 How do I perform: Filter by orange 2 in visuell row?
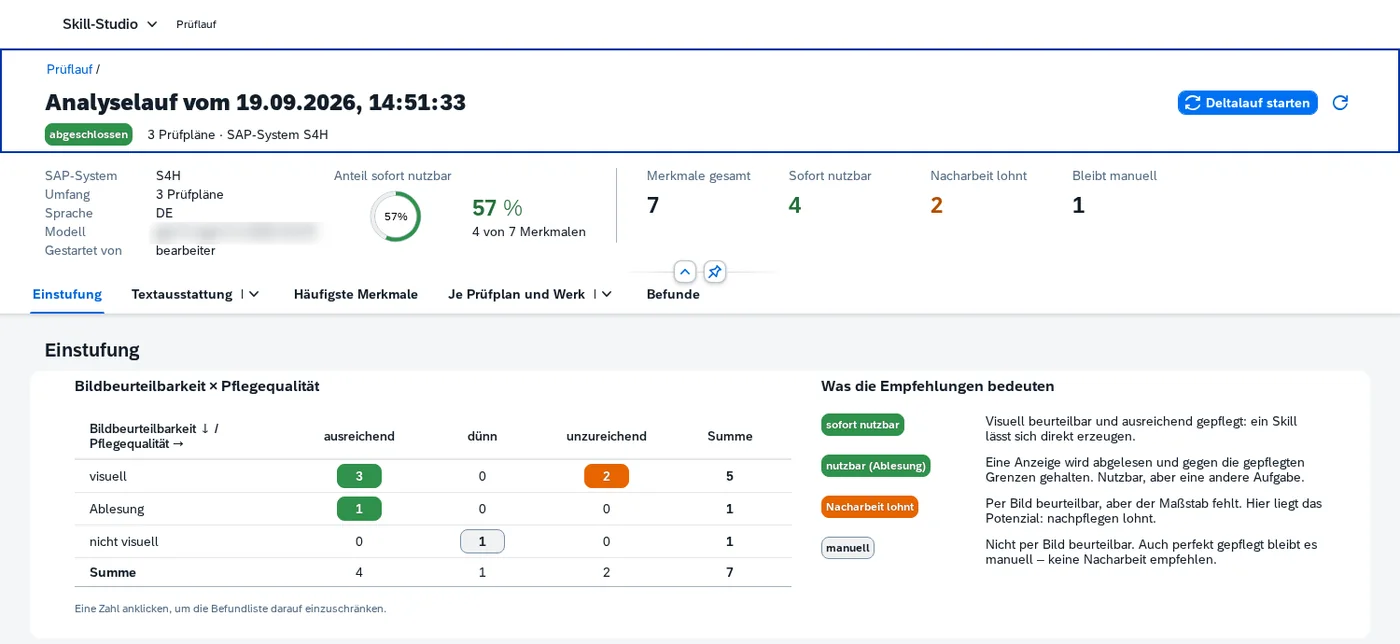pos(606,476)
